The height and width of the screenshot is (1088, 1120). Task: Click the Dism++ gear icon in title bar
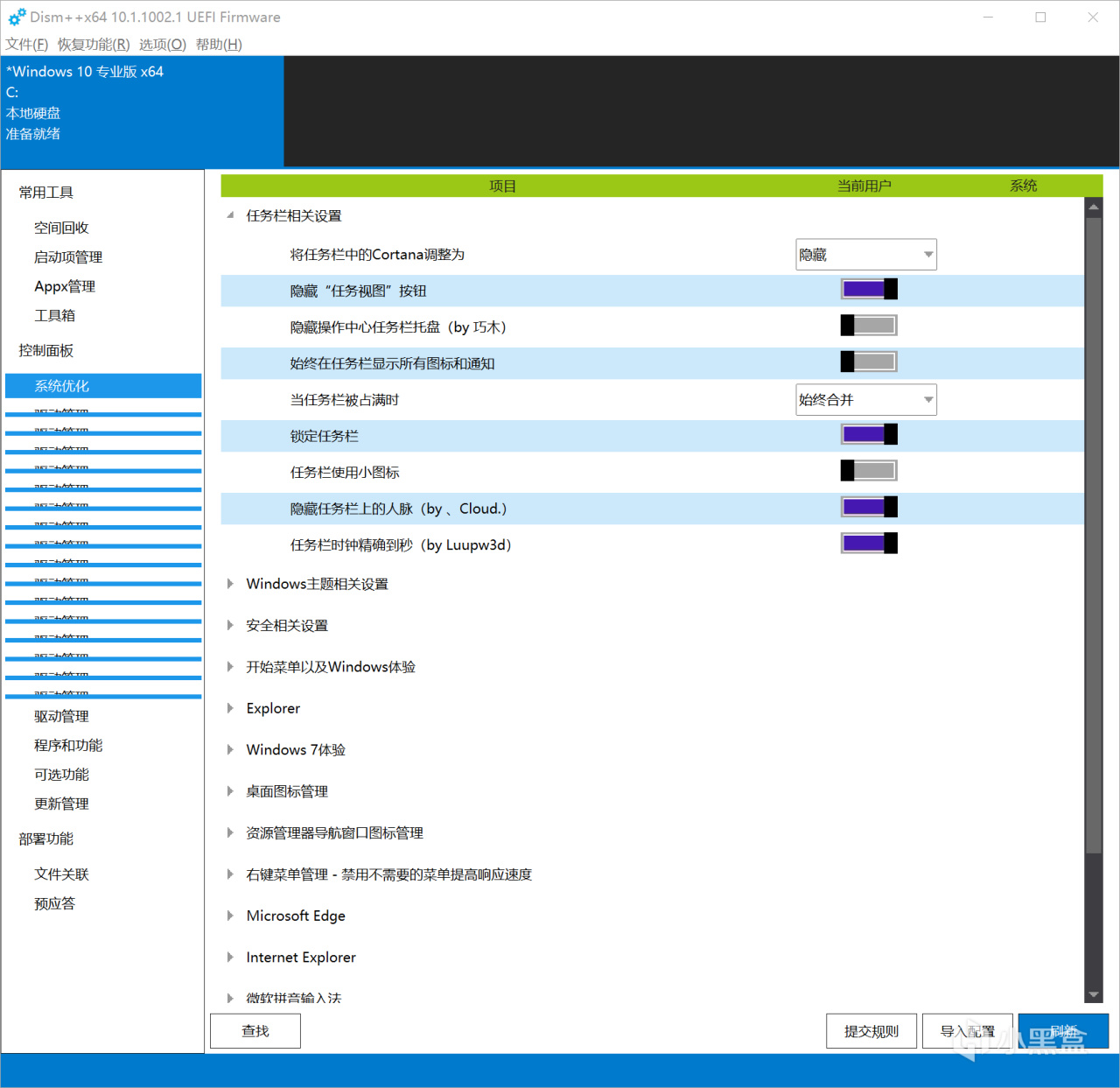pyautogui.click(x=17, y=17)
